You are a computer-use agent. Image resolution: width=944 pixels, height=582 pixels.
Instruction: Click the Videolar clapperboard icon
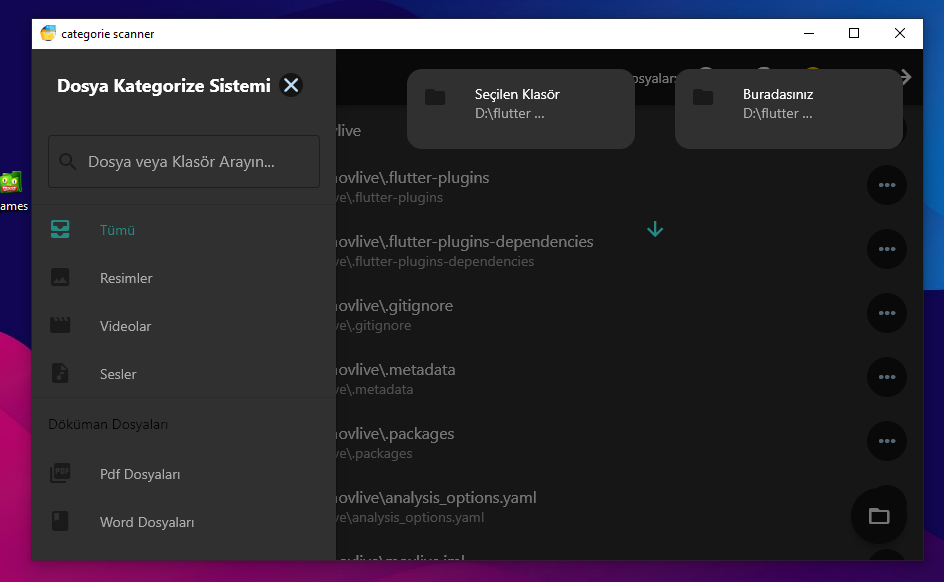pyautogui.click(x=60, y=326)
